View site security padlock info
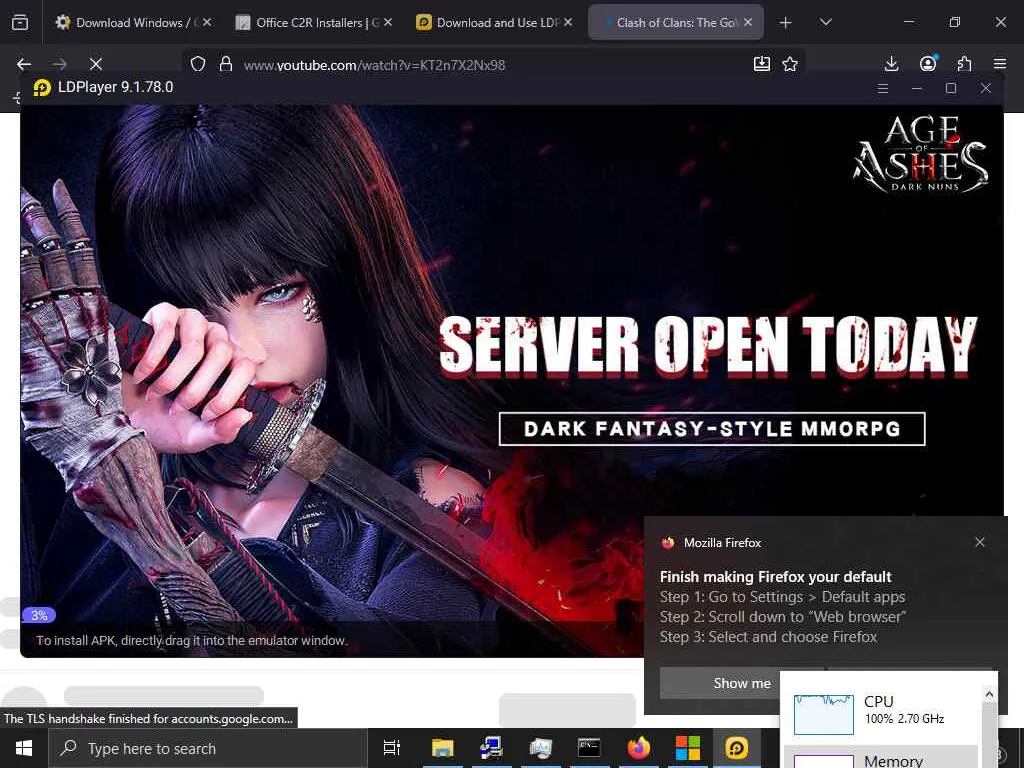Screen dimensions: 1024x768 coord(226,64)
